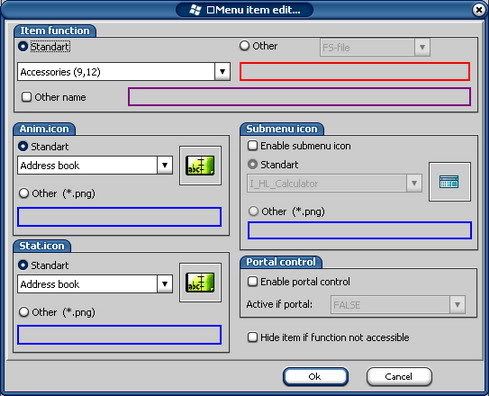Click the purple-bordered Other name text field

[x=299, y=97]
